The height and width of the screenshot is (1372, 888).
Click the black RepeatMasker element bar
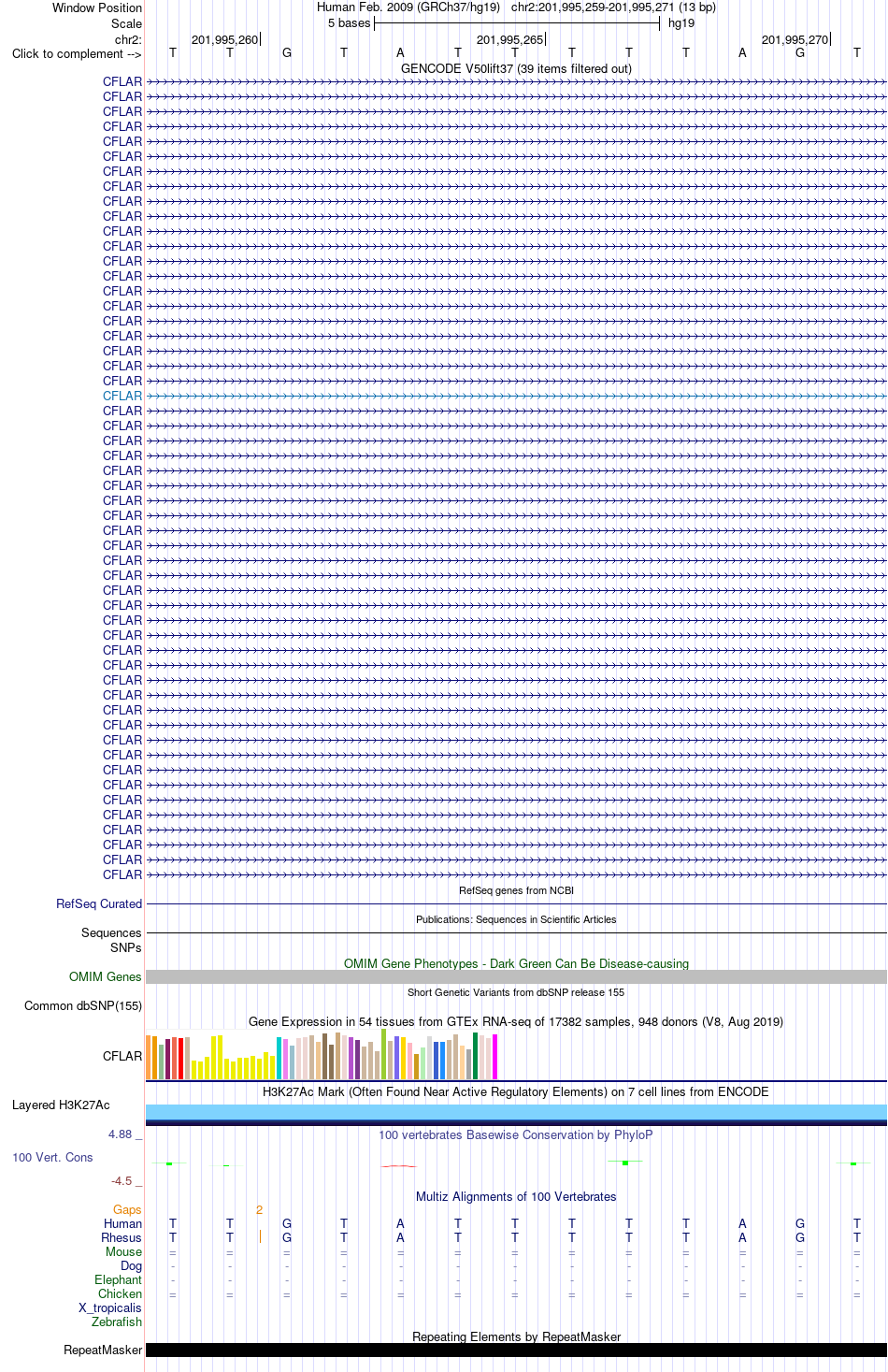[516, 1350]
